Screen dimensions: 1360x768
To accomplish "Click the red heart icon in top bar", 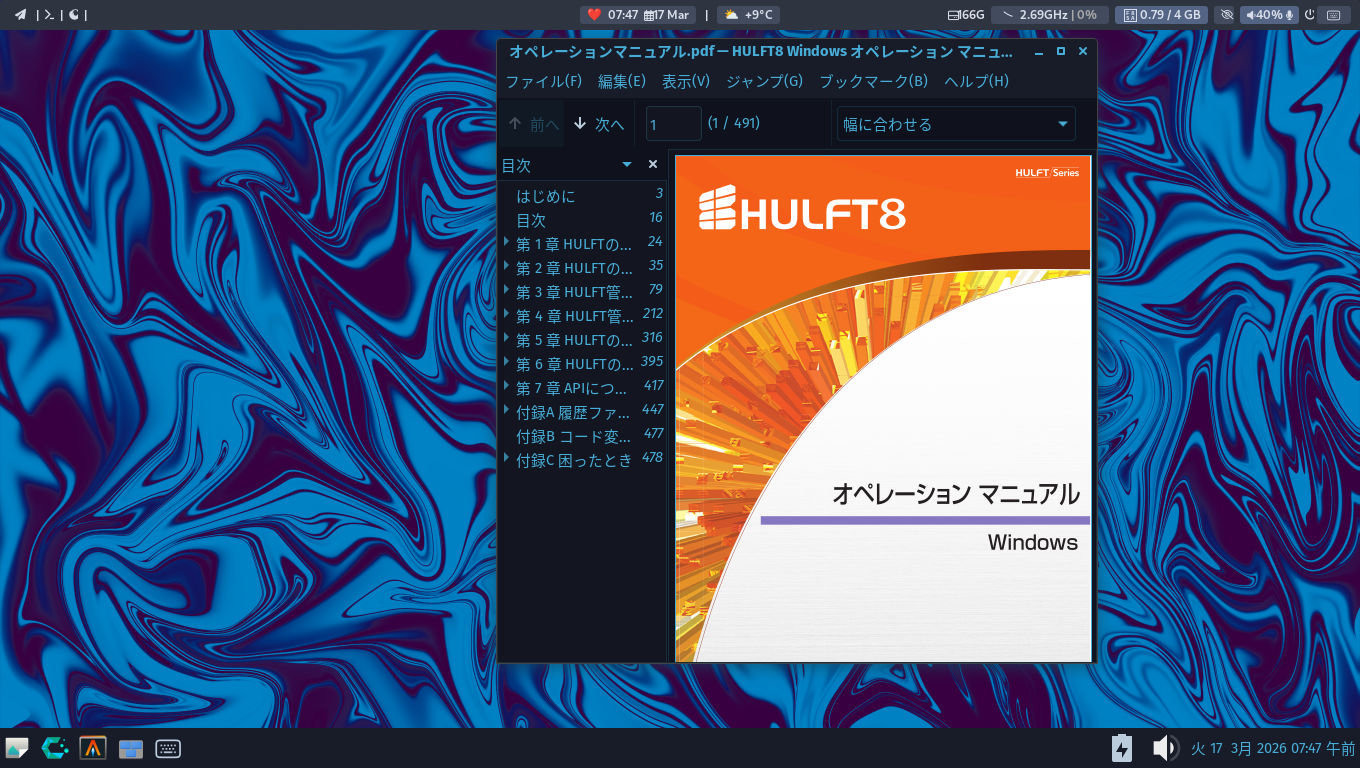I will (x=594, y=14).
